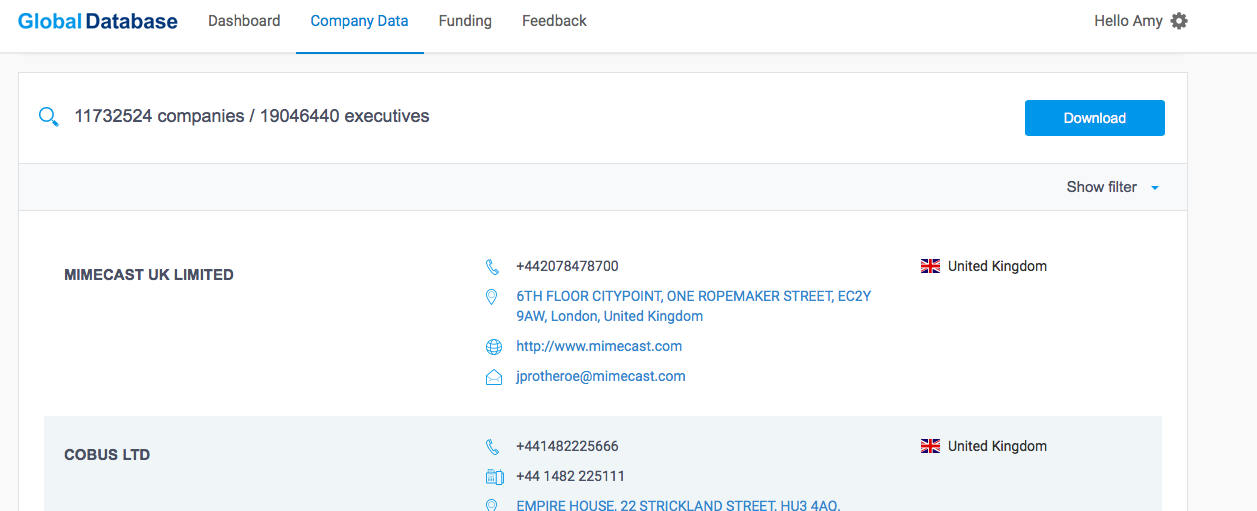
Task: Click the phone icon for Mimecast
Action: 492,267
